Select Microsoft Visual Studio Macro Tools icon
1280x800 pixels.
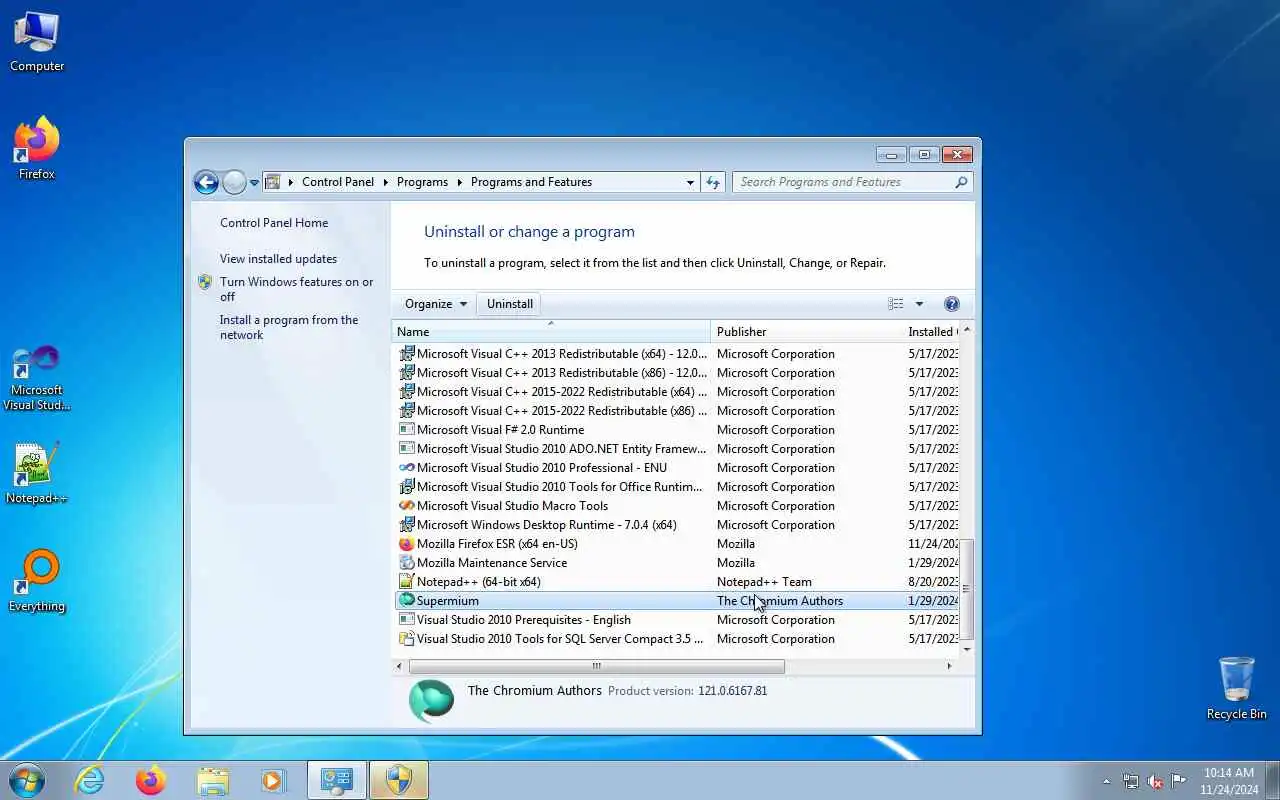[406, 506]
